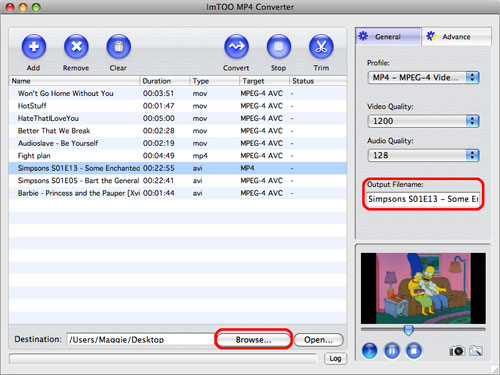Image resolution: width=500 pixels, height=375 pixels.
Task: Select the HateThatILoveYou file row
Action: point(178,118)
